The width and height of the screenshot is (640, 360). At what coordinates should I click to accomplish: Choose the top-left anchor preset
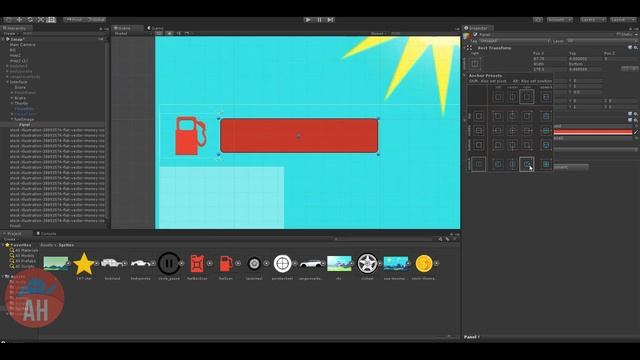(x=498, y=116)
